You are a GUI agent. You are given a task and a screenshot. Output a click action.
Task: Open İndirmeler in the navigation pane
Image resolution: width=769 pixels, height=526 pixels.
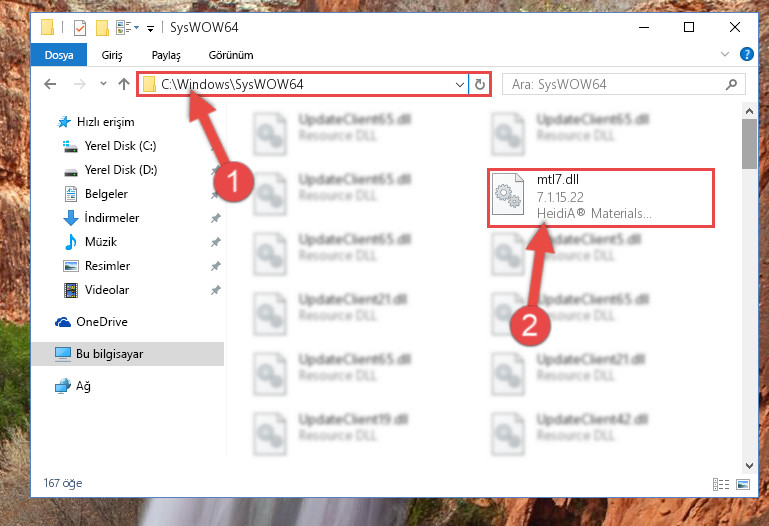tap(112, 218)
